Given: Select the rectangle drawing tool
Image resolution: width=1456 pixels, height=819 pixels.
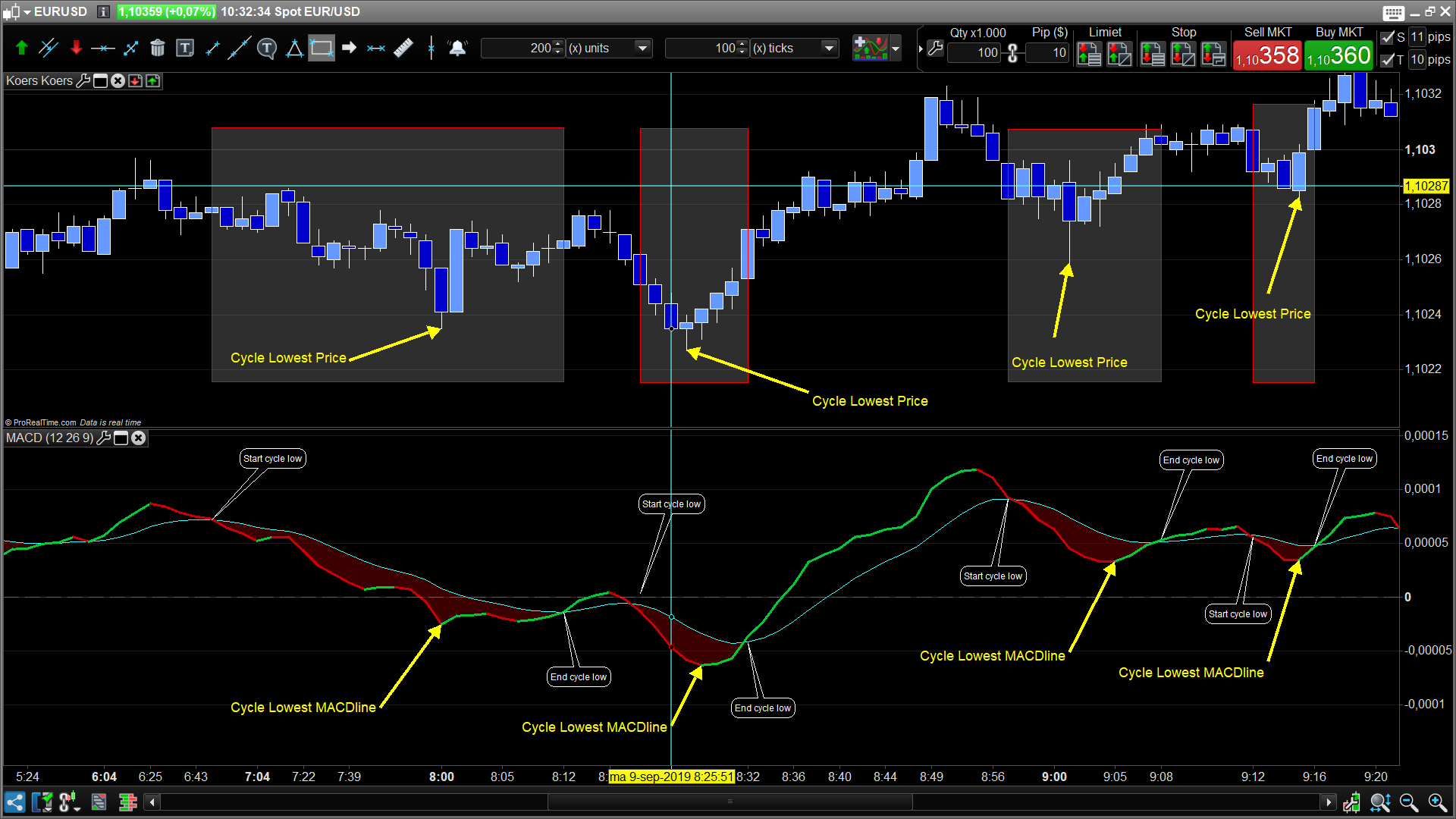Looking at the screenshot, I should [321, 49].
